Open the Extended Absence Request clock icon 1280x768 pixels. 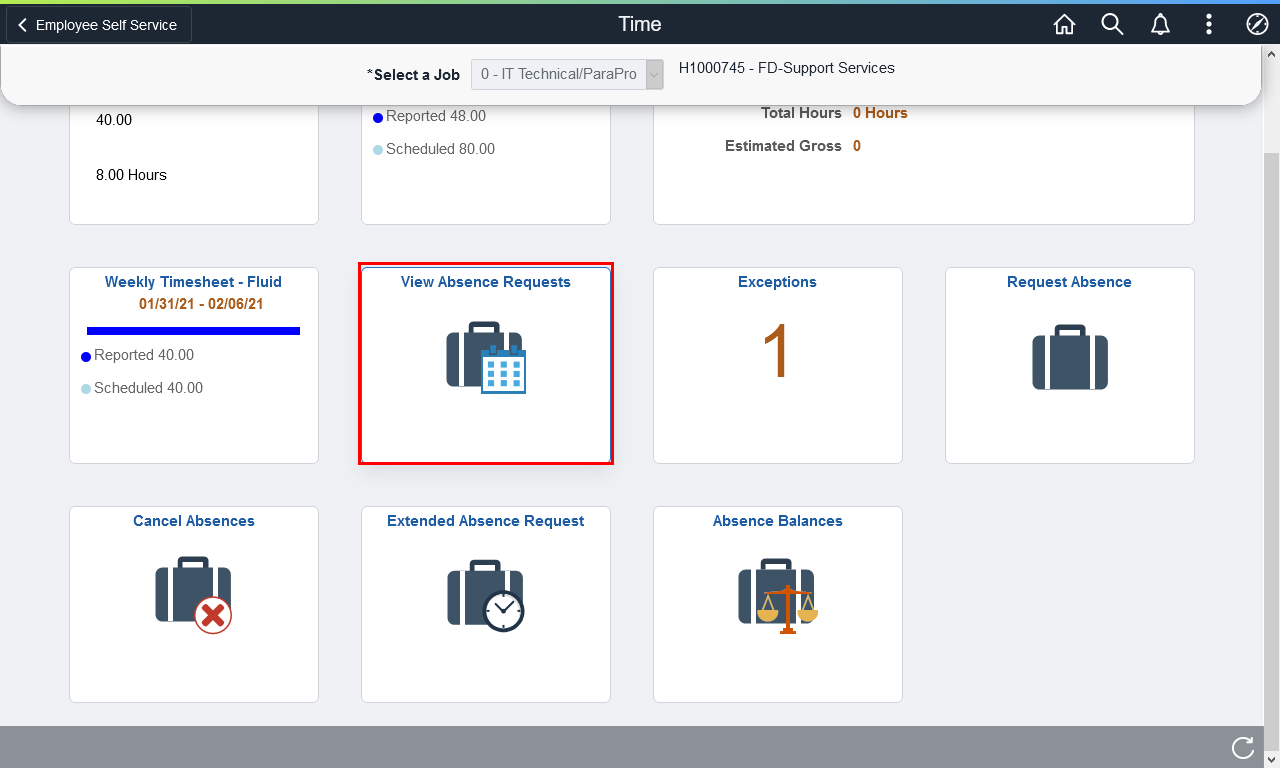[486, 596]
